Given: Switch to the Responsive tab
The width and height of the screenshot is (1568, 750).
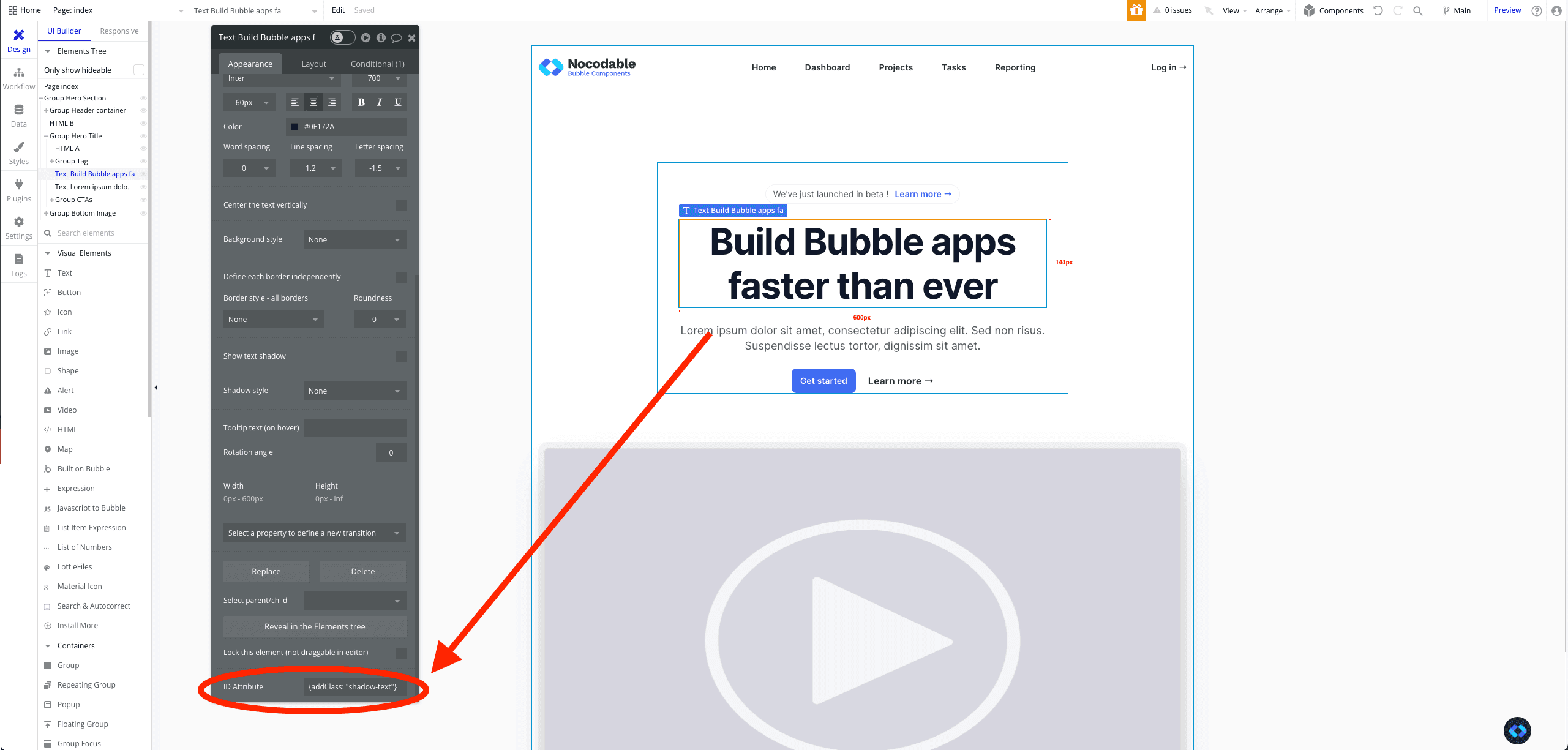Looking at the screenshot, I should click(x=119, y=31).
